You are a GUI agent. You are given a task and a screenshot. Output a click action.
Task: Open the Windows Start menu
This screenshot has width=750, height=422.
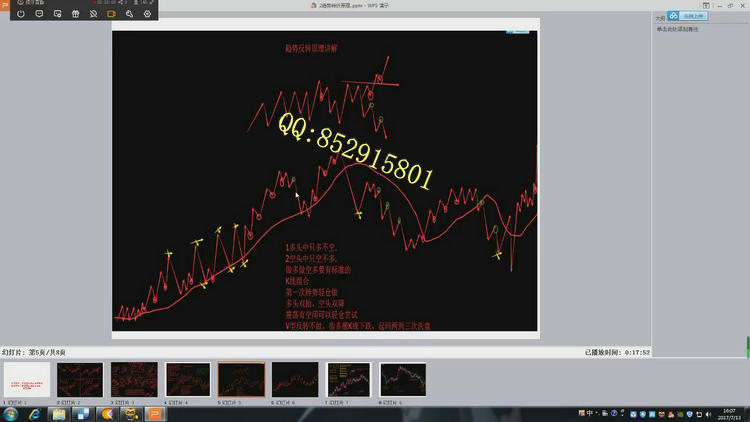pos(10,413)
